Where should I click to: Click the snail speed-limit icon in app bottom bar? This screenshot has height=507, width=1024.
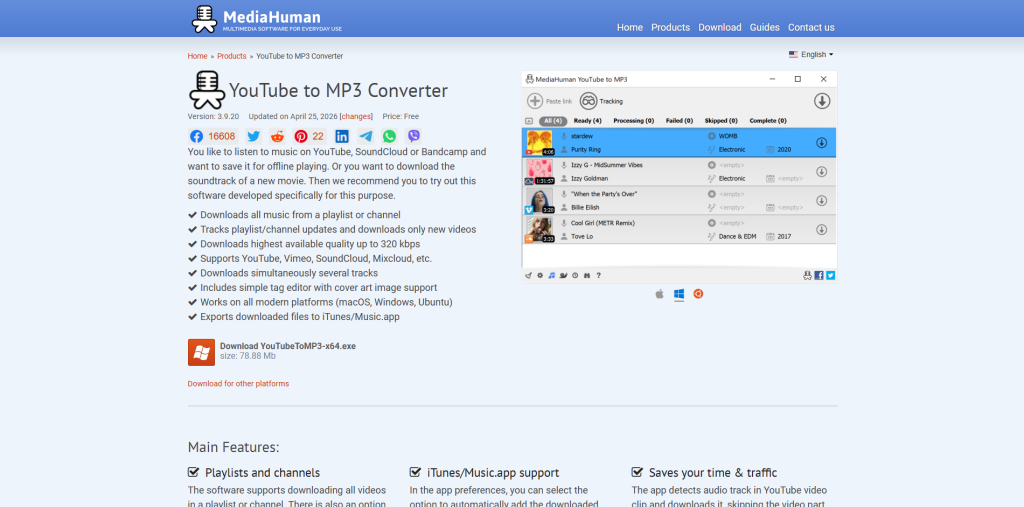point(563,276)
